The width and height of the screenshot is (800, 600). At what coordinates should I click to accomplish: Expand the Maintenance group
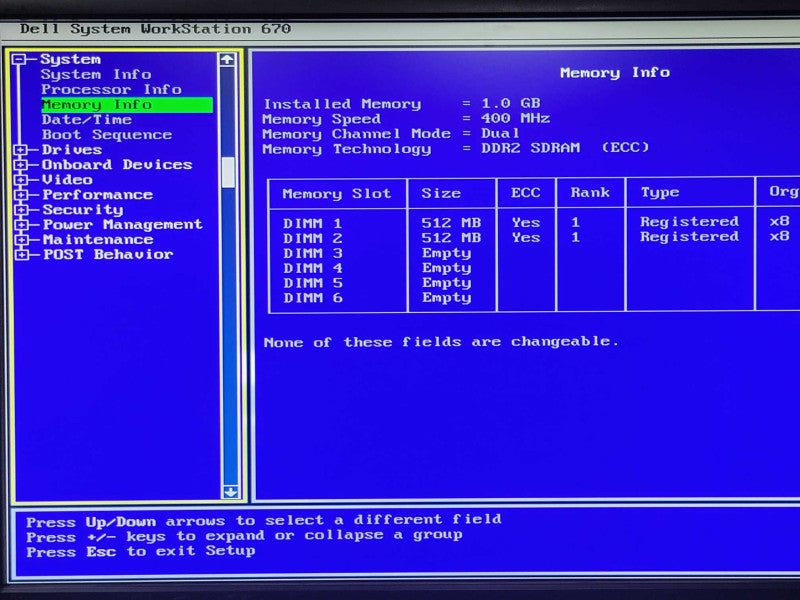[21, 240]
